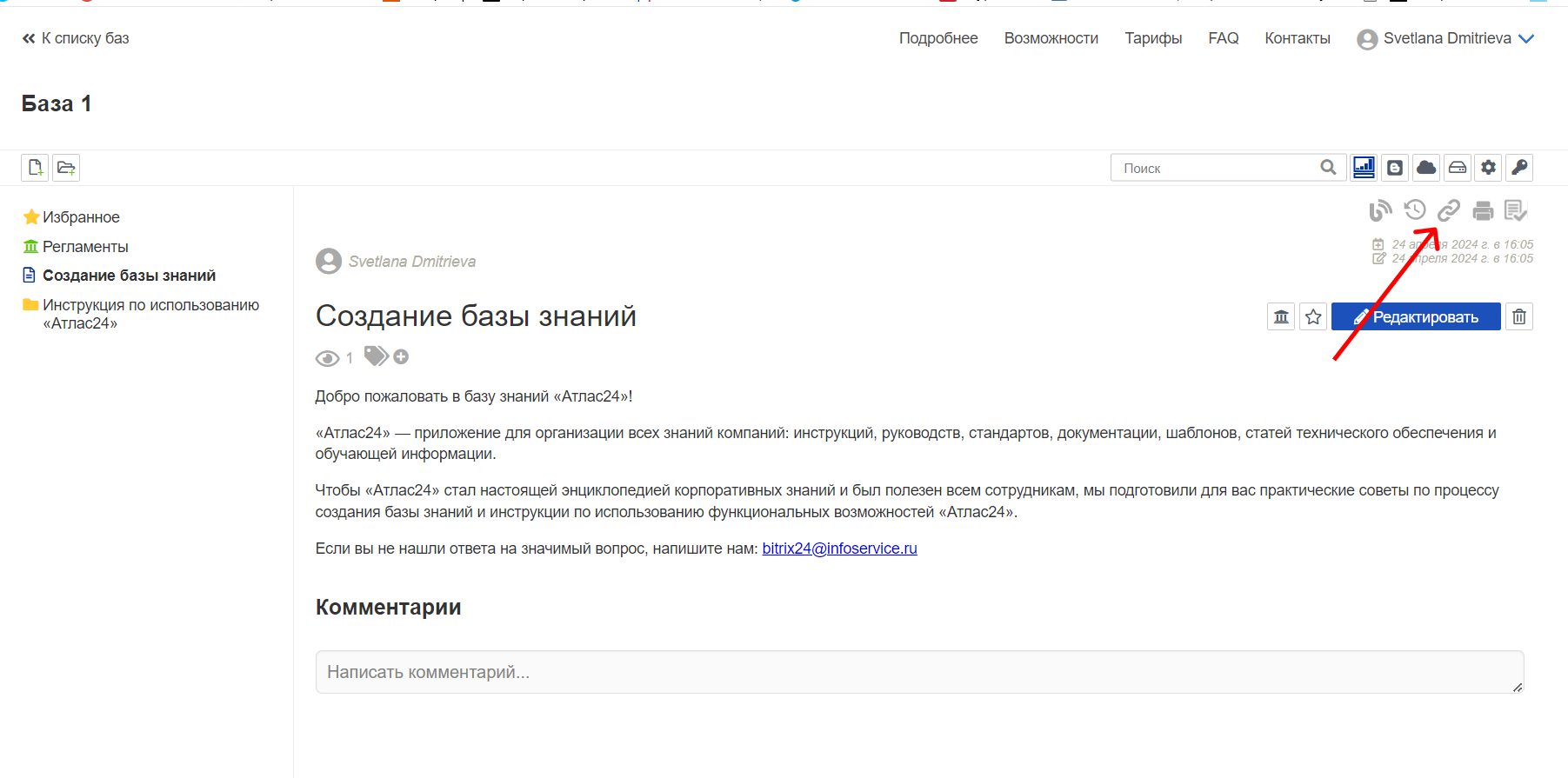Click the Написать комментарий text area
The image size is (1568, 778).
point(919,672)
